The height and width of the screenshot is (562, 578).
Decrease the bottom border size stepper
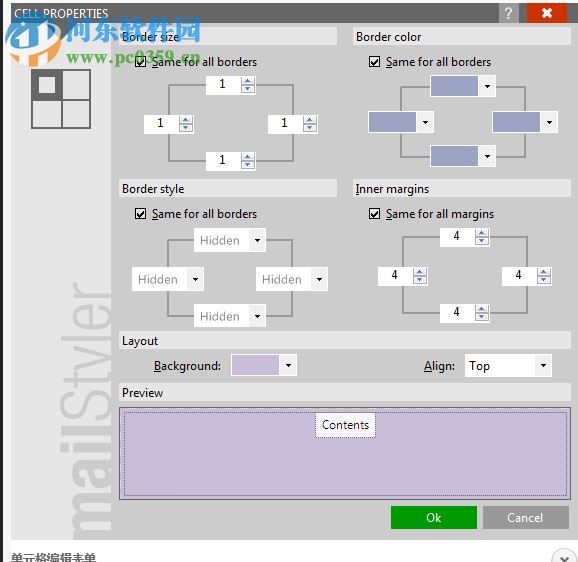coord(248,165)
